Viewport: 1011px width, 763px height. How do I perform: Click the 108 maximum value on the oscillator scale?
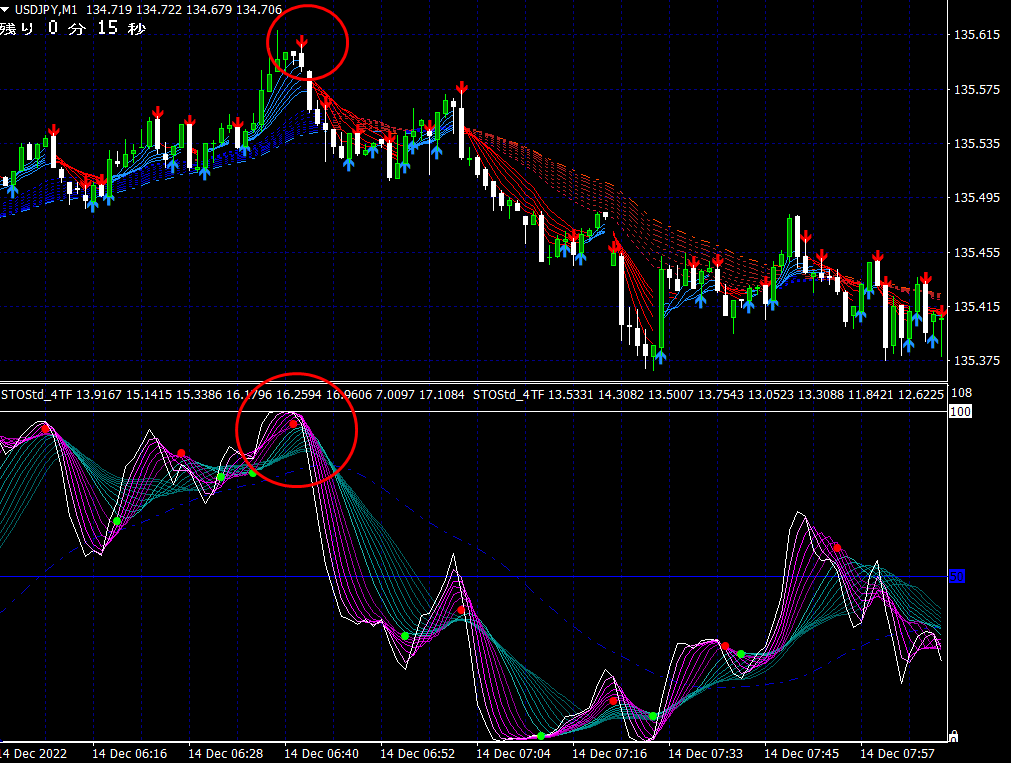(961, 393)
